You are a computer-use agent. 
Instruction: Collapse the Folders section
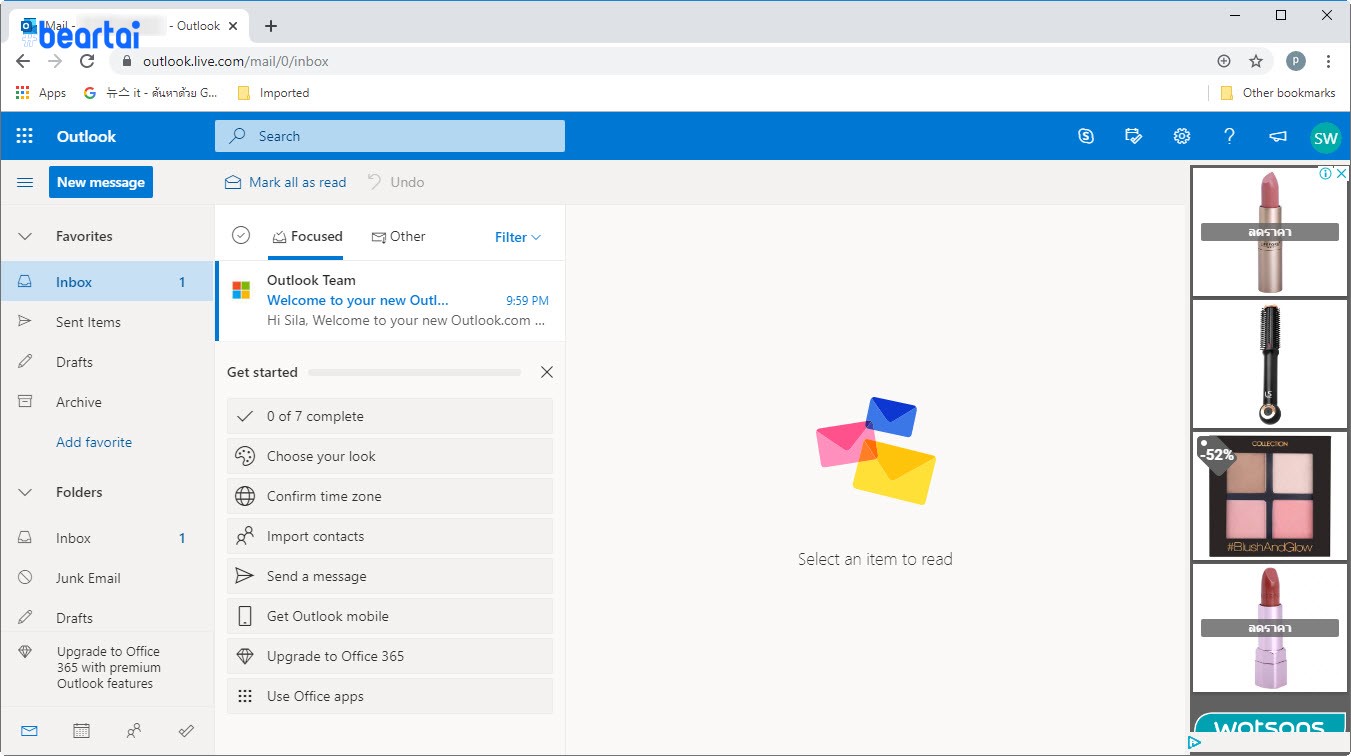(x=26, y=492)
